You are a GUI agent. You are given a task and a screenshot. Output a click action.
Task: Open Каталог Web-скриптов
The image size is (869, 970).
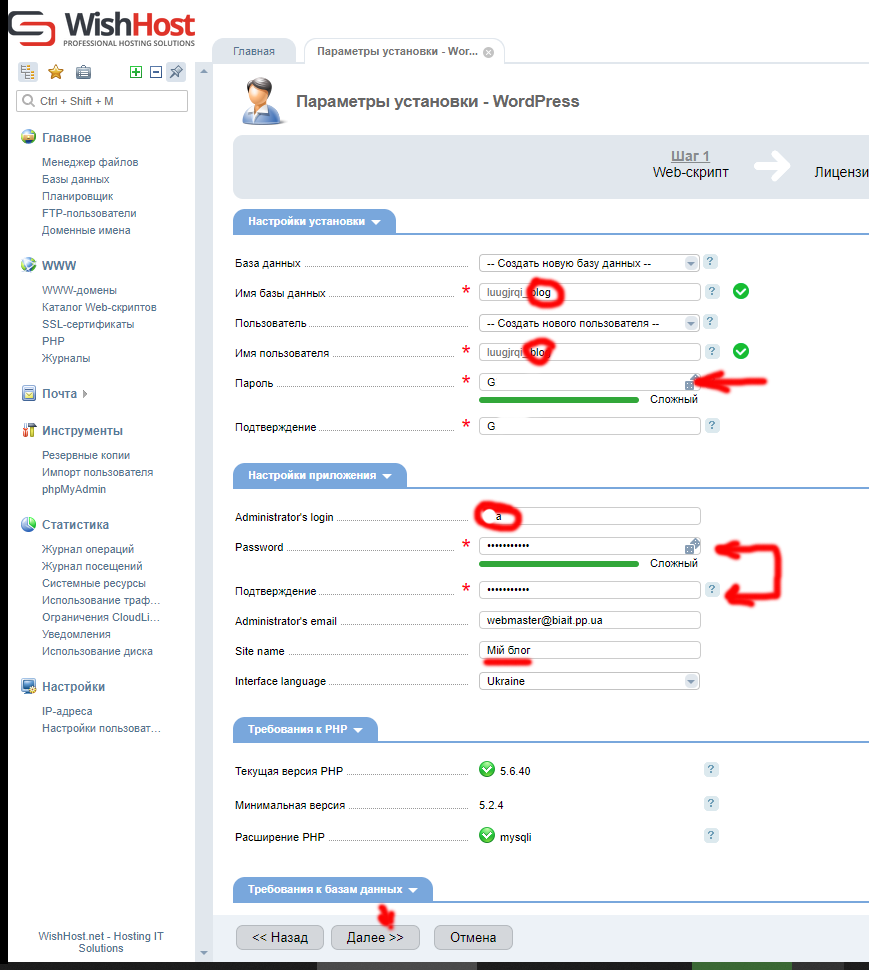pyautogui.click(x=99, y=307)
